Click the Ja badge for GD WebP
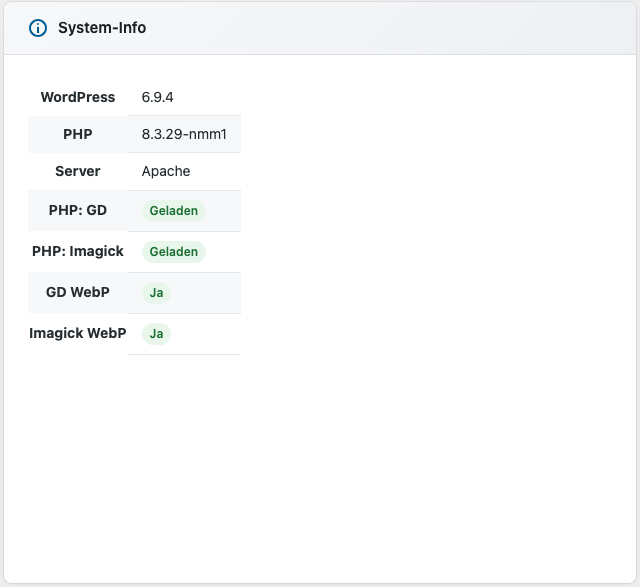The height and width of the screenshot is (587, 640). pyautogui.click(x=156, y=293)
